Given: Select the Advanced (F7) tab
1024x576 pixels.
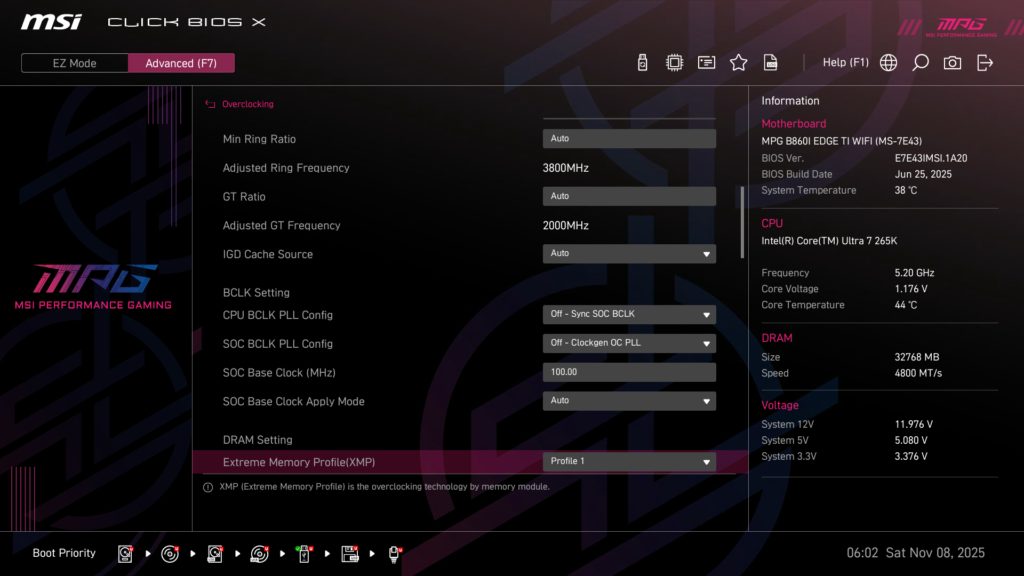Looking at the screenshot, I should 181,62.
